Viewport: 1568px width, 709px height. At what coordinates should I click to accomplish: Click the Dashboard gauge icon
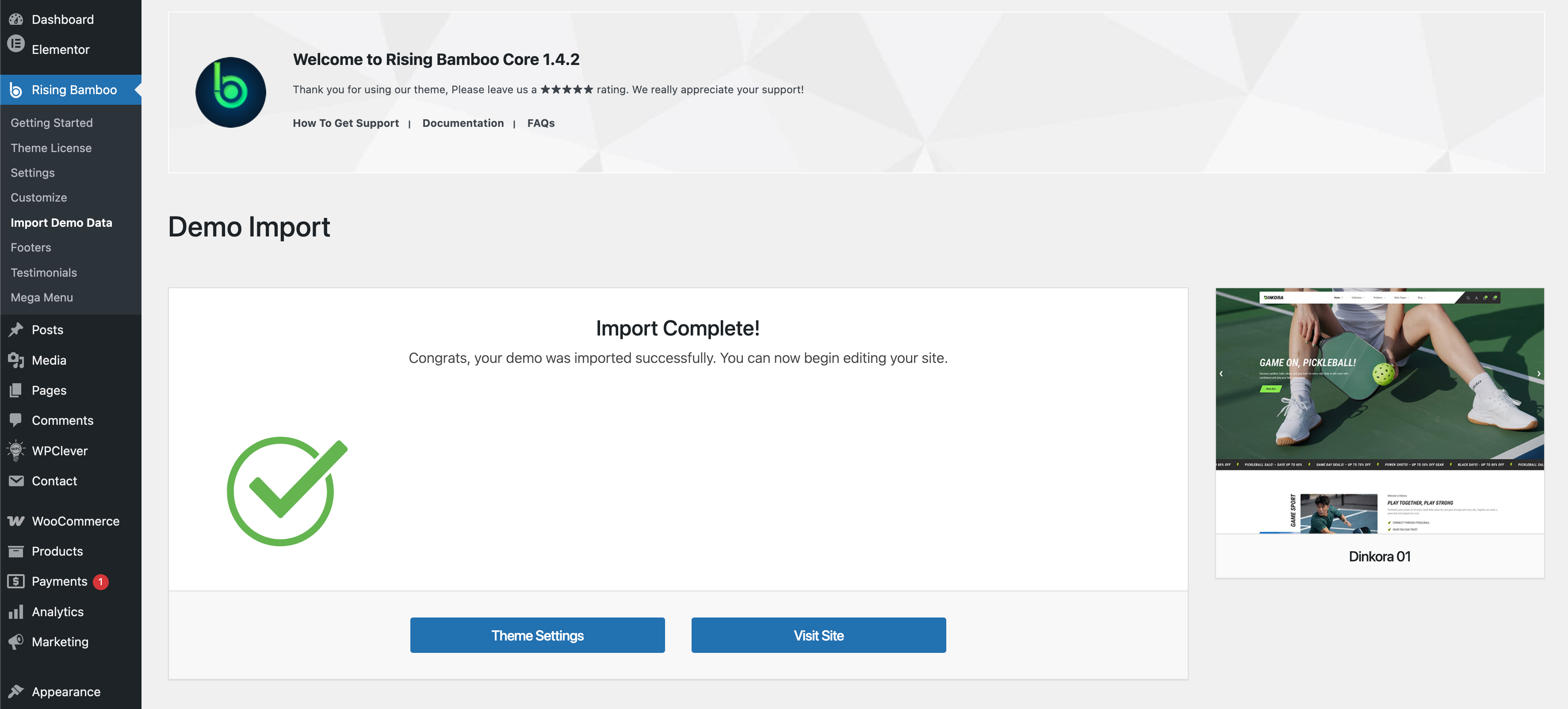click(x=16, y=19)
